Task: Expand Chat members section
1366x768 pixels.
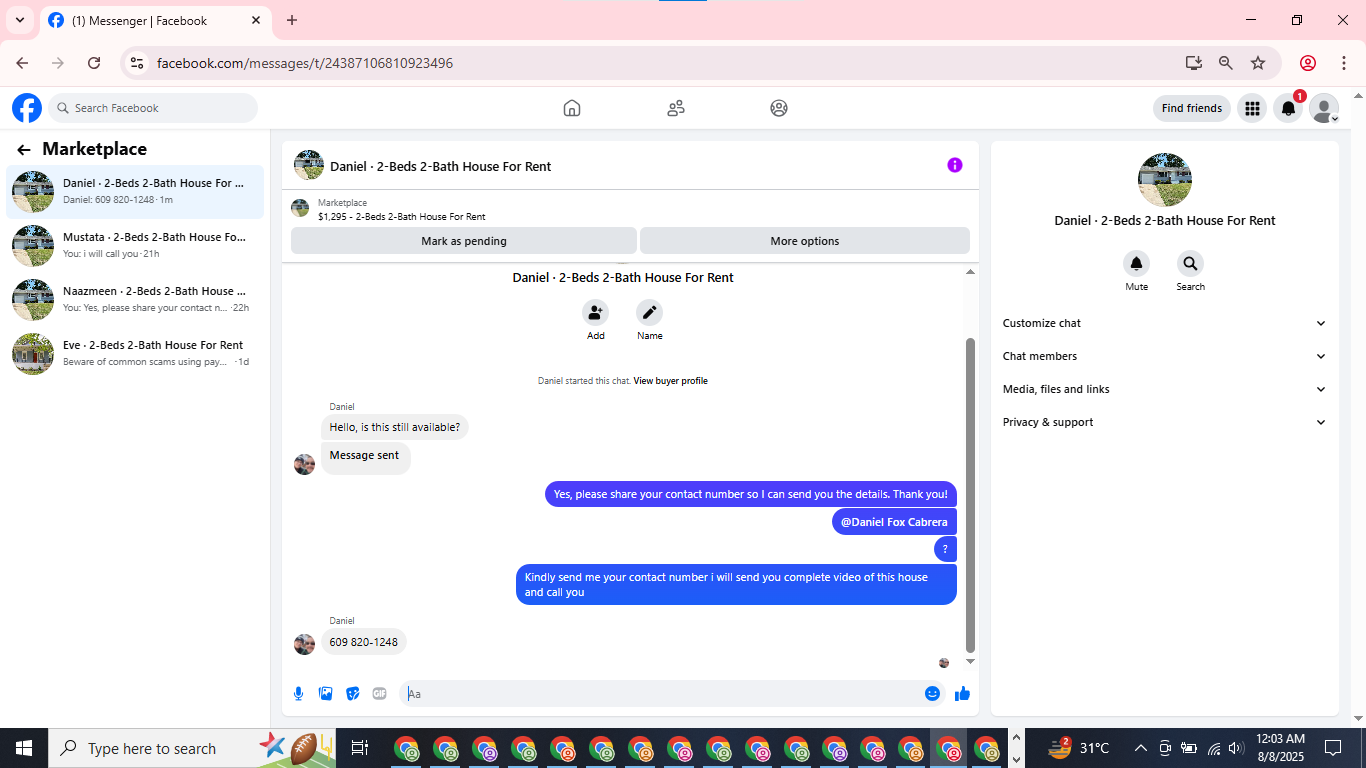Action: coord(1164,356)
